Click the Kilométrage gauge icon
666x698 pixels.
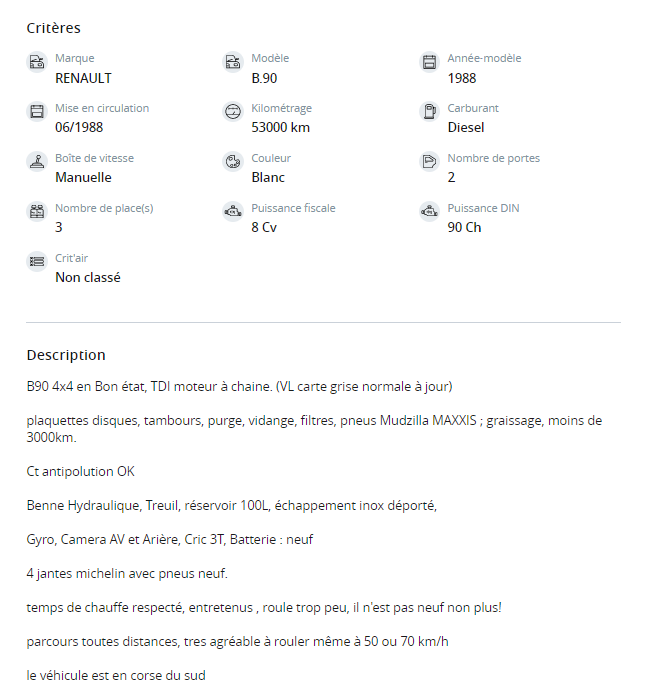232,112
